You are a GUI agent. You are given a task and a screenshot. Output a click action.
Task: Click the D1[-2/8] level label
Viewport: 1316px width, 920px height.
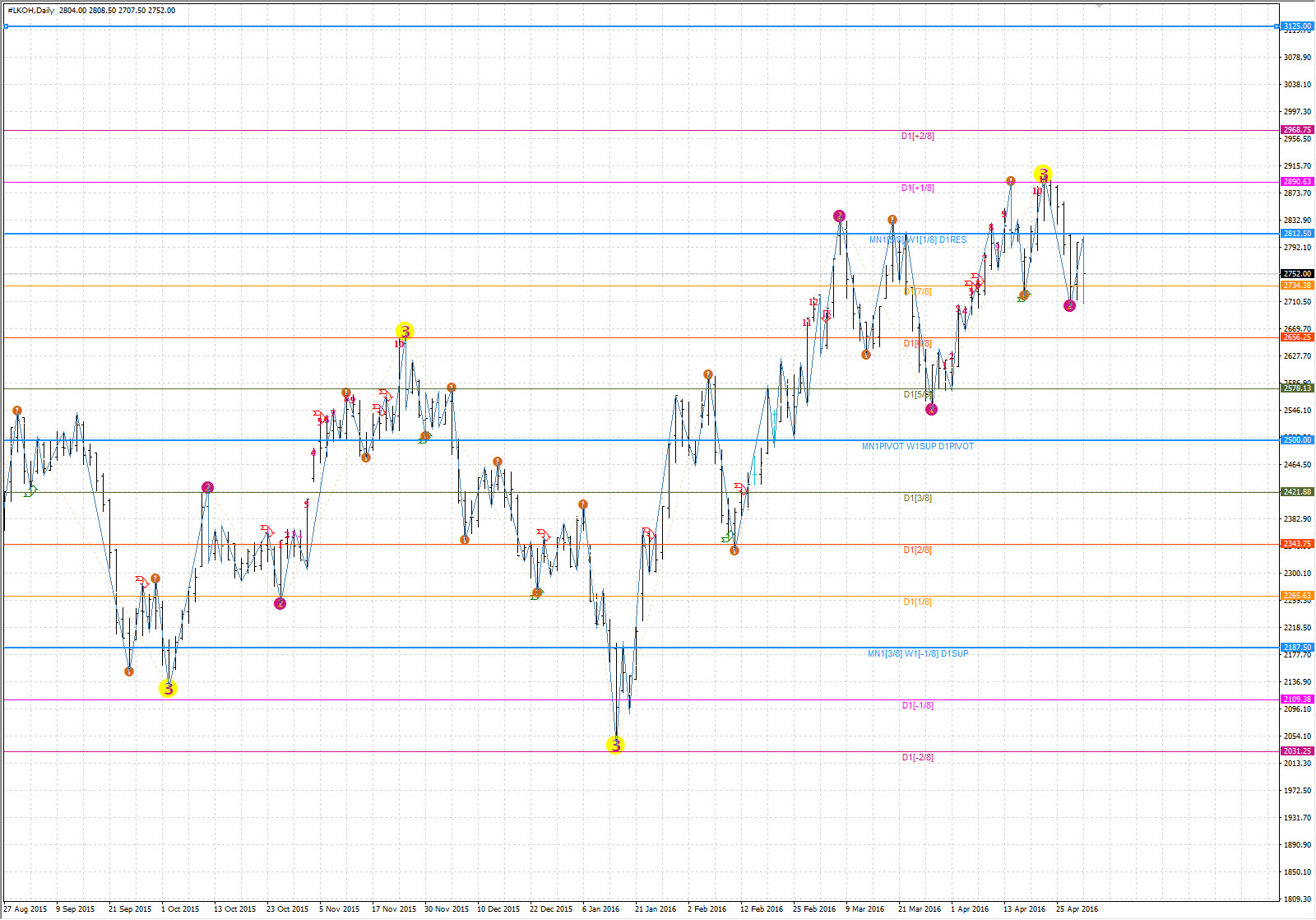click(917, 758)
